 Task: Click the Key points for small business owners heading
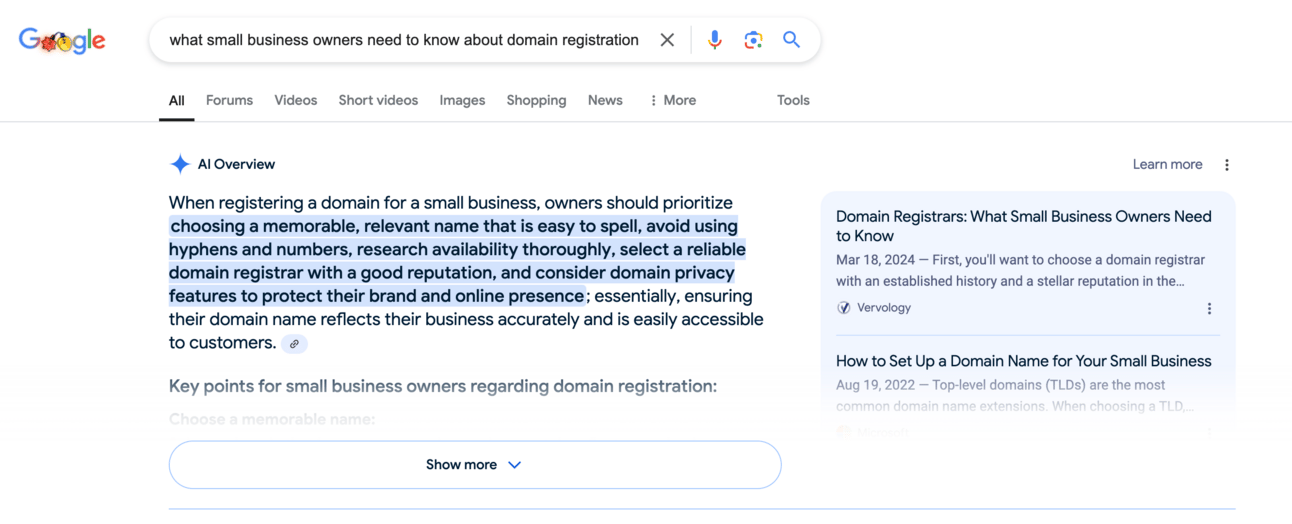click(443, 386)
